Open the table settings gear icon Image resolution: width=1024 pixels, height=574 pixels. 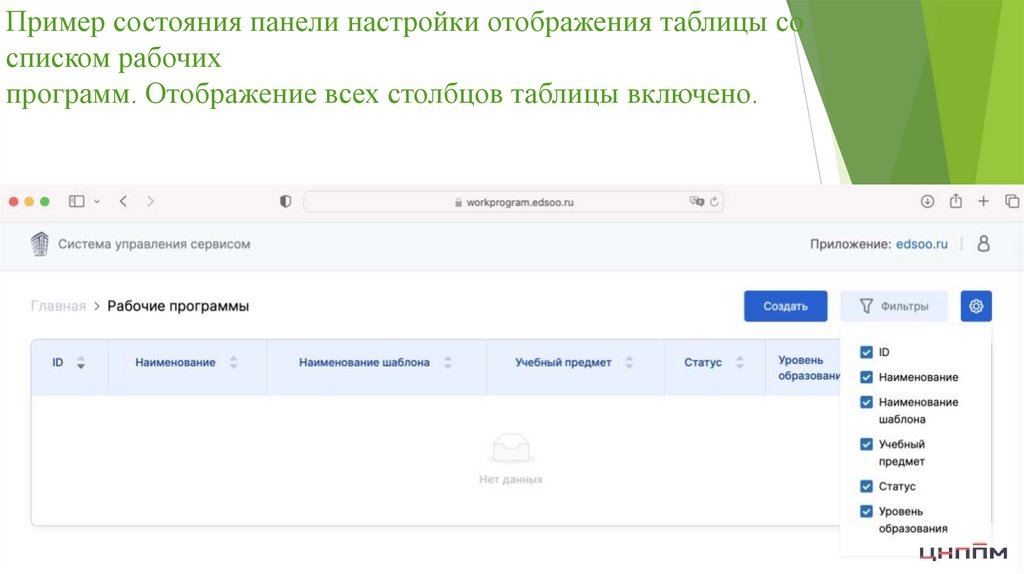[x=976, y=306]
